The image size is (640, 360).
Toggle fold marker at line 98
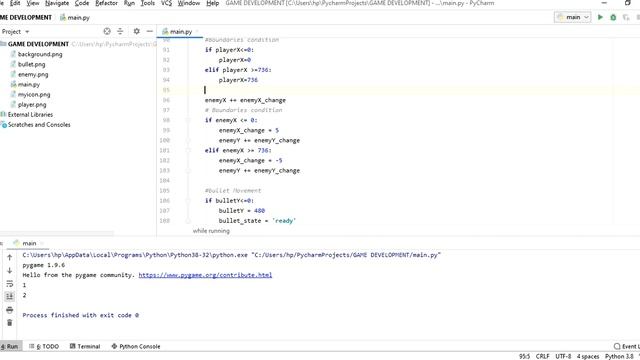(188, 120)
